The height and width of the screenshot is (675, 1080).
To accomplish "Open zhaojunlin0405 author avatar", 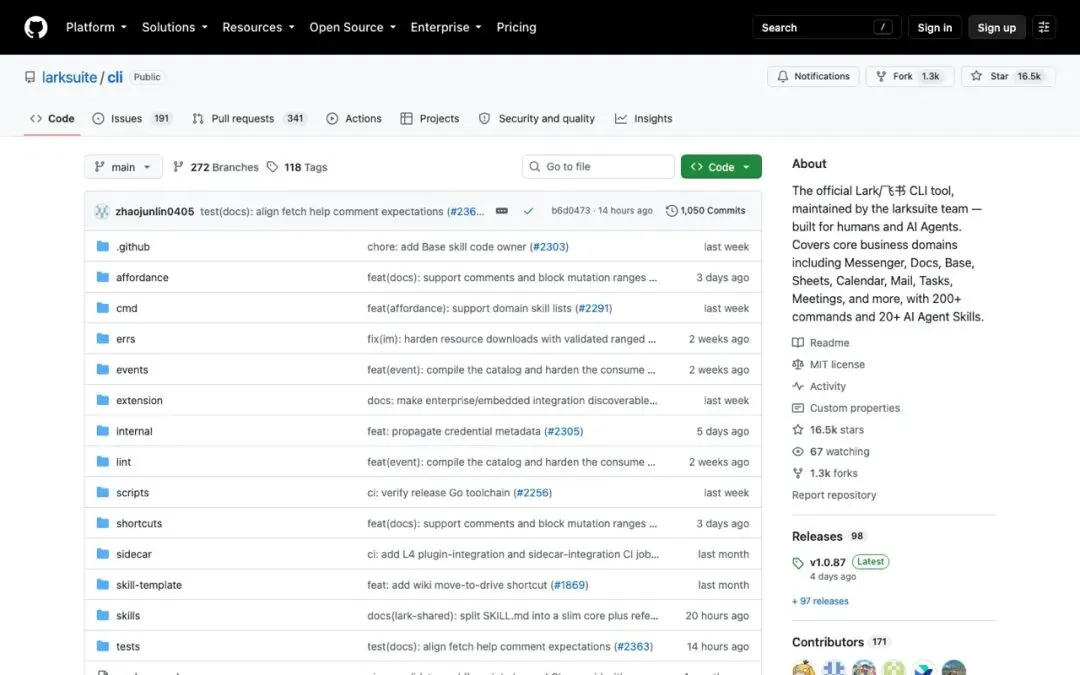I will tap(102, 211).
